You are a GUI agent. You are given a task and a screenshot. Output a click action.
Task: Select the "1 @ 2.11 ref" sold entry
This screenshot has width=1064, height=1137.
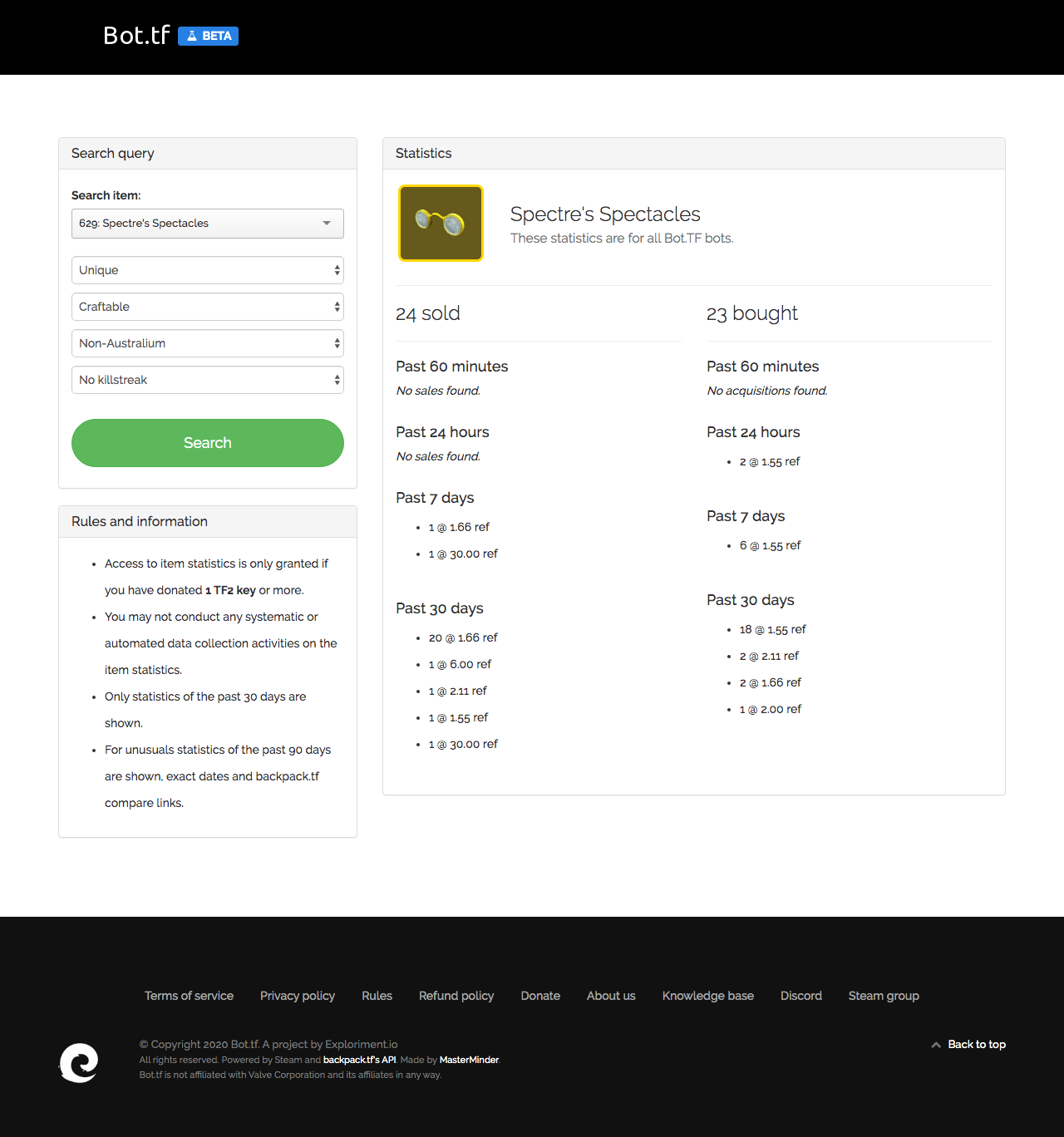click(x=458, y=691)
